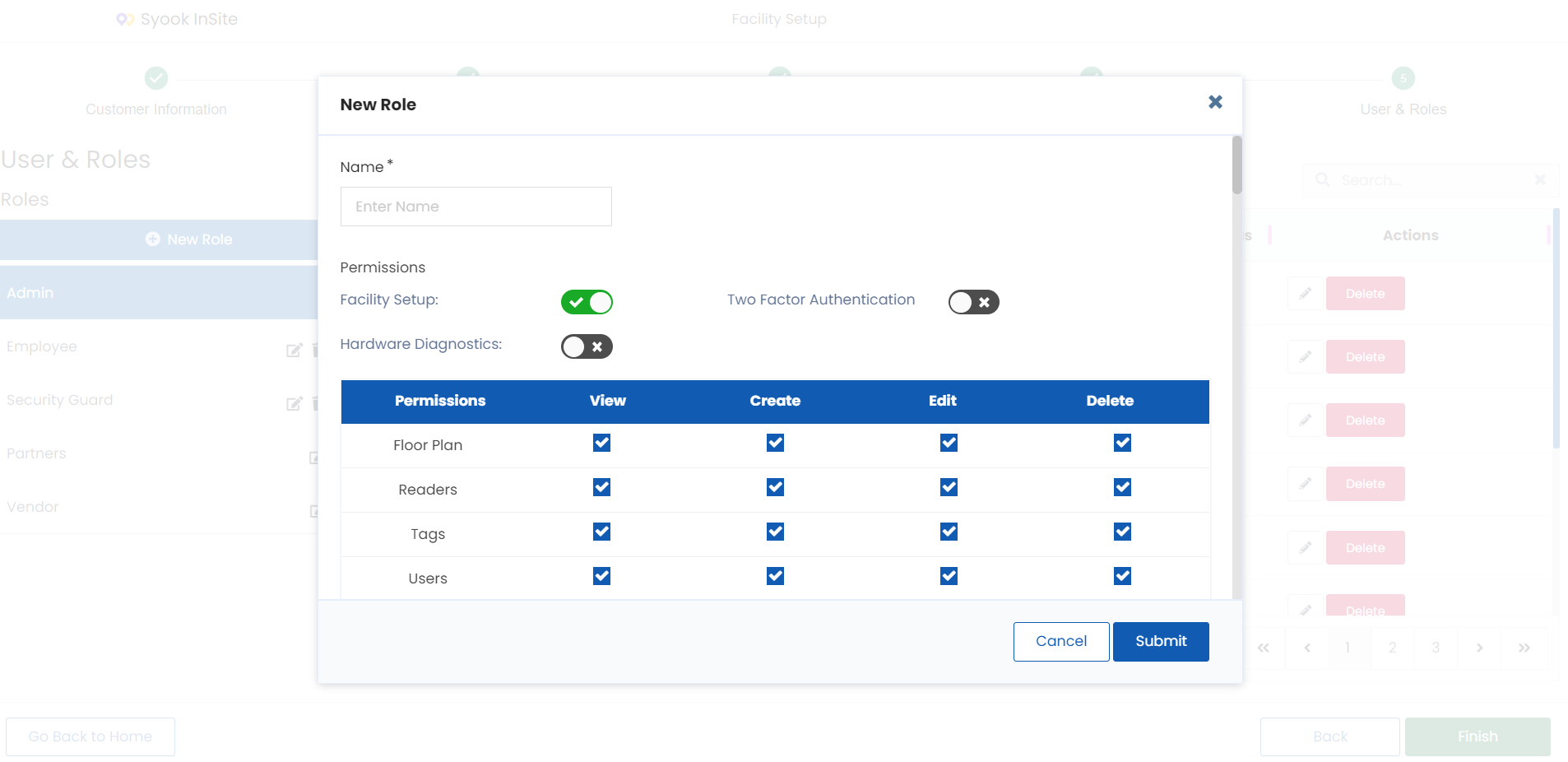This screenshot has height=762, width=1568.
Task: Select the Admin role in list
Action: click(159, 293)
